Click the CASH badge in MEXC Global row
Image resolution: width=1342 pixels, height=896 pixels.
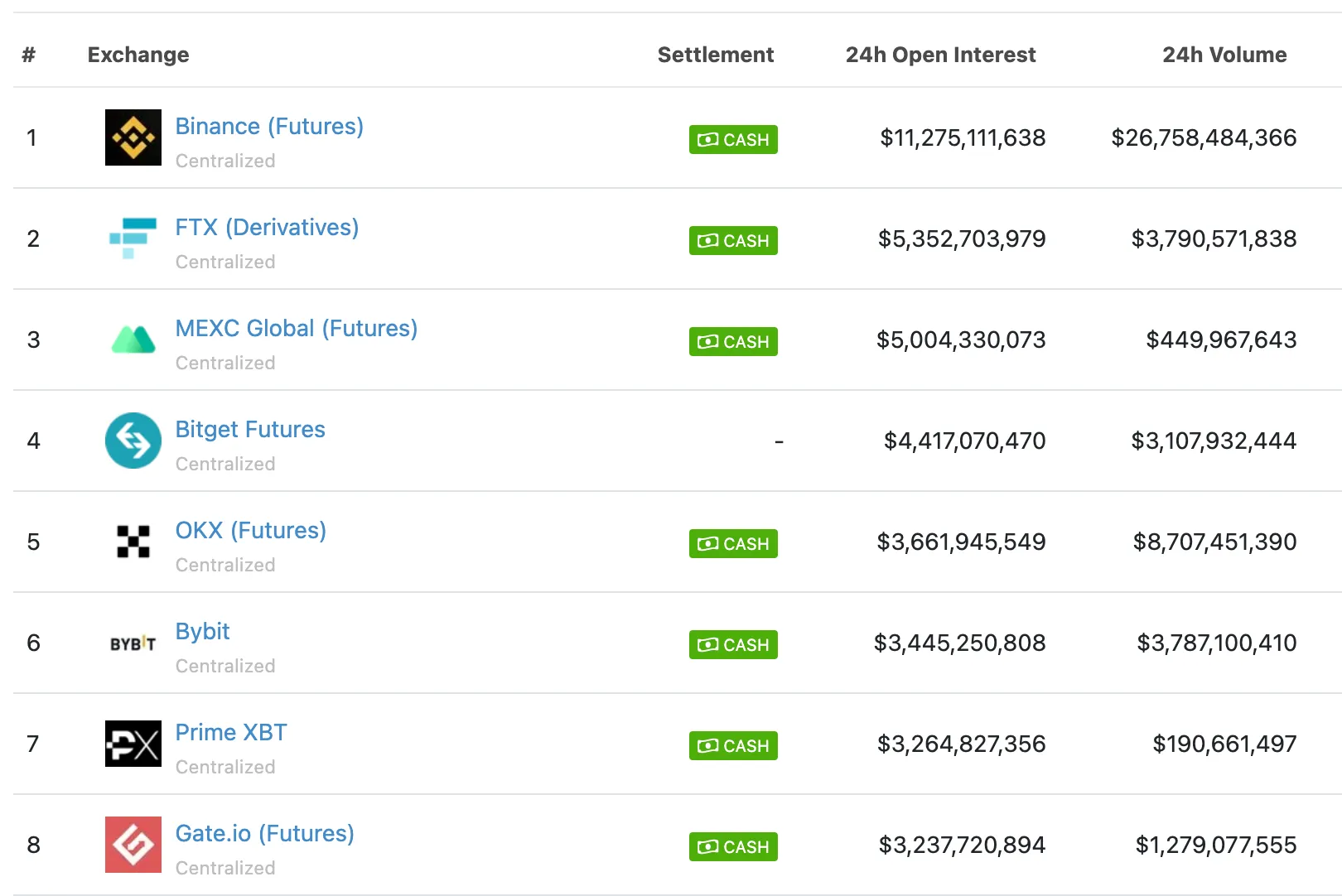[733, 341]
